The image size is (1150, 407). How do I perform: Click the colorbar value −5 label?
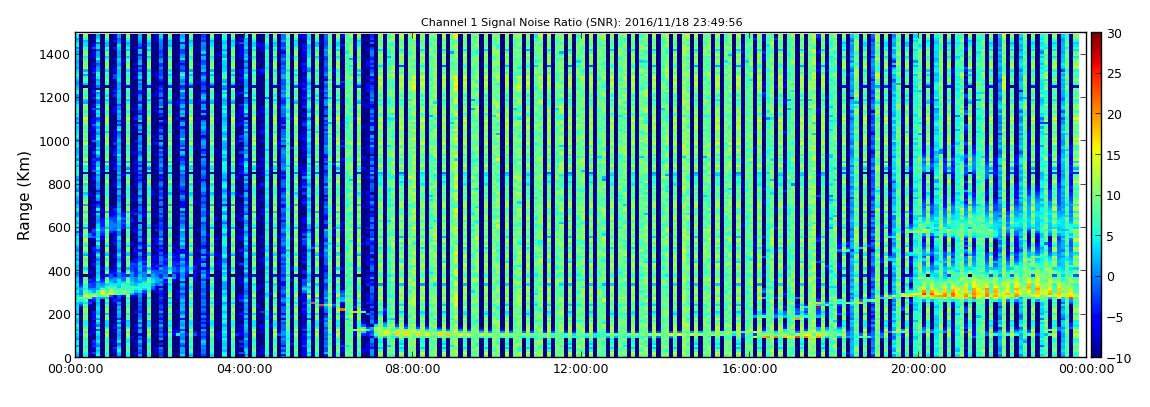(1115, 318)
